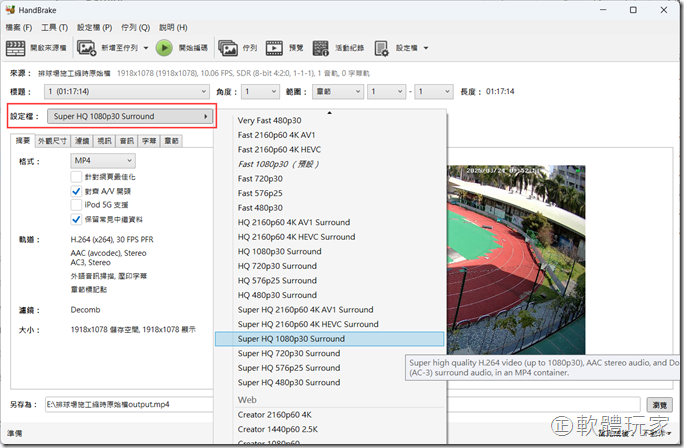Select the Fast 720p30 preset
This screenshot has height=448, width=684.
coord(263,179)
